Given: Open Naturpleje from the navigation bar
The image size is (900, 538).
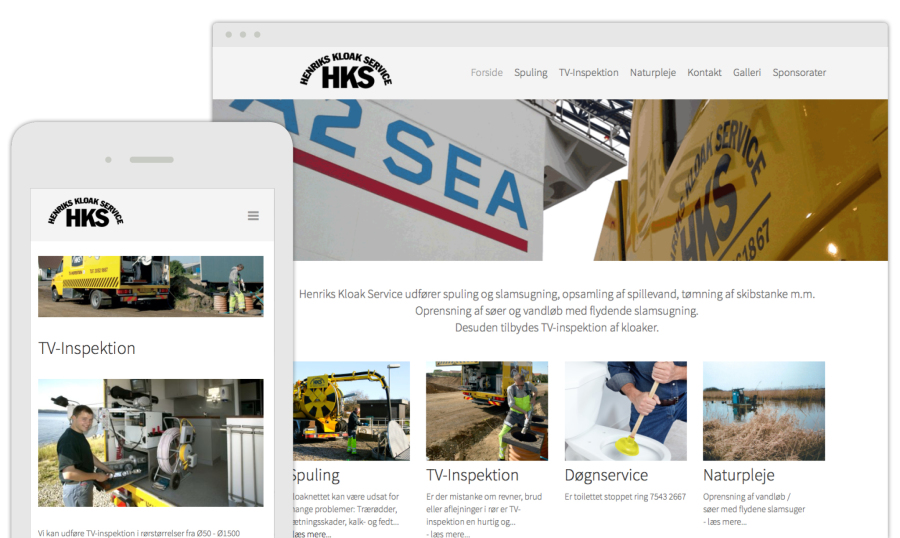Looking at the screenshot, I should pyautogui.click(x=652, y=73).
